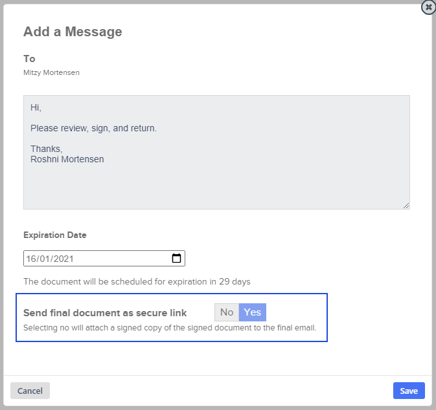The image size is (436, 410).
Task: Place cursor on Roshni Mortensen signature line
Action: [x=67, y=159]
